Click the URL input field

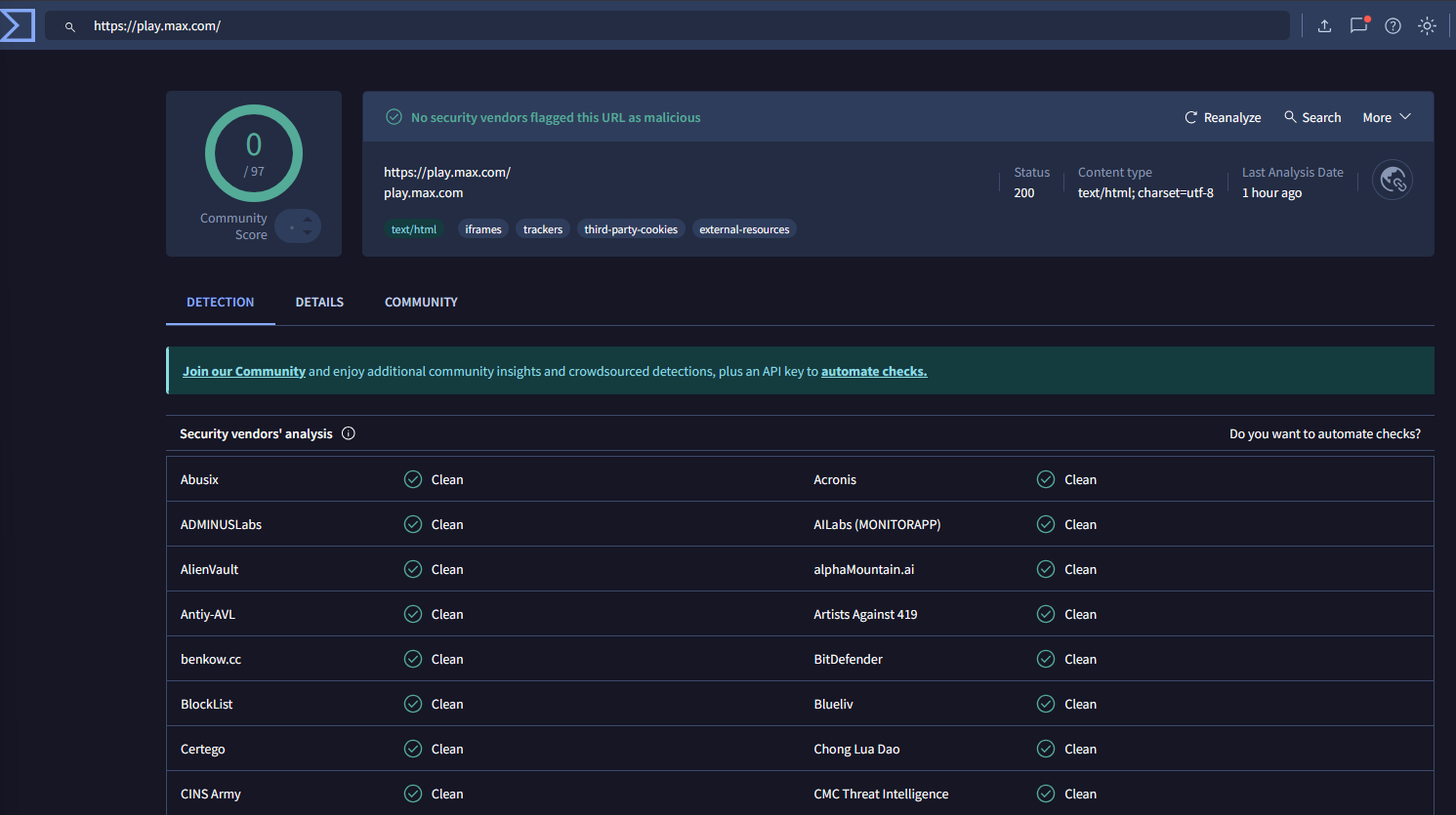point(667,26)
